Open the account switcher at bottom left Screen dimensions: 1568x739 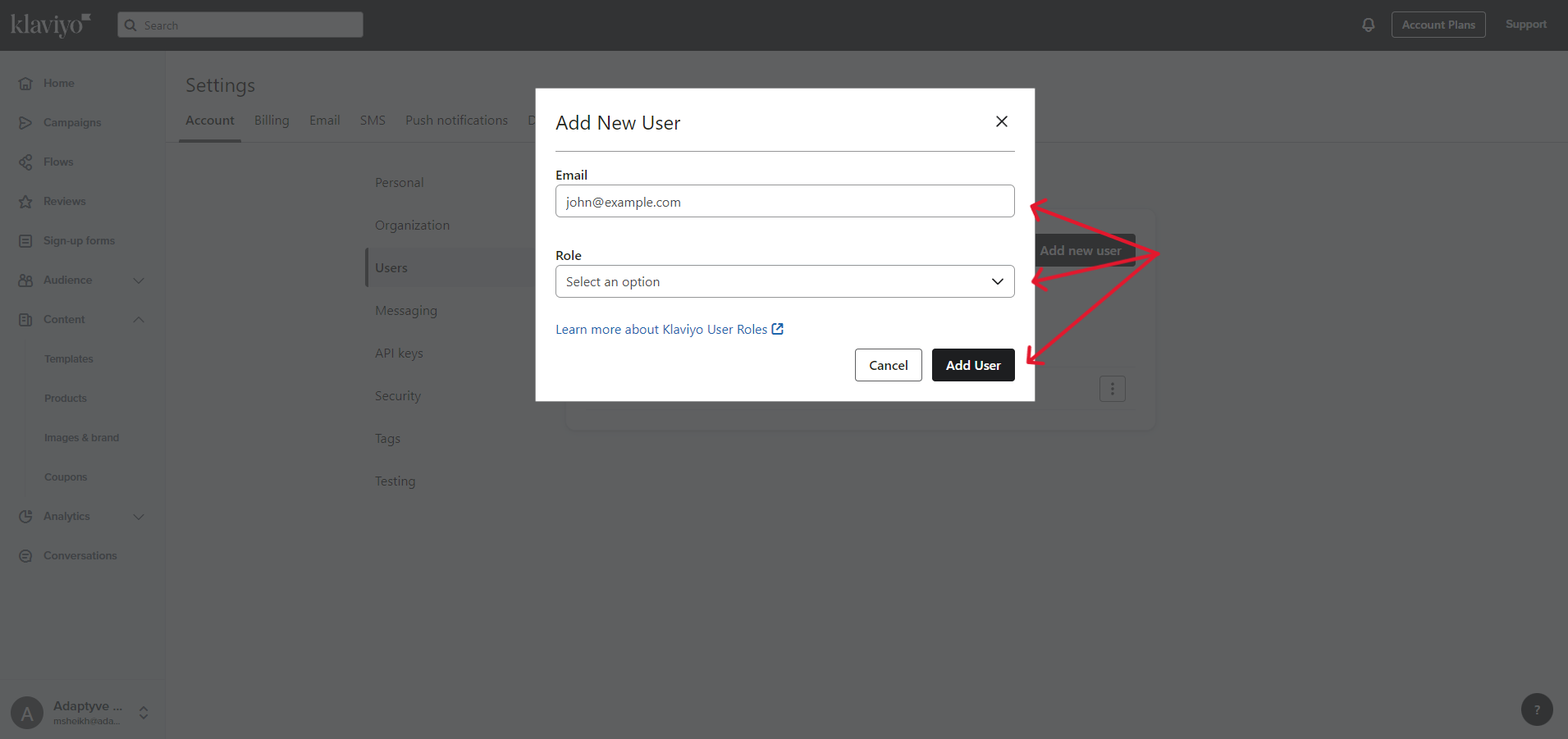tap(144, 712)
